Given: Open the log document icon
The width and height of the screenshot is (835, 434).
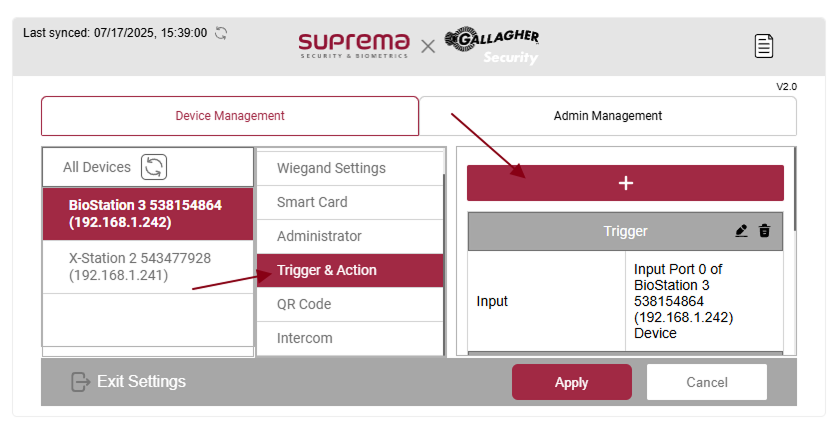Looking at the screenshot, I should (x=764, y=45).
